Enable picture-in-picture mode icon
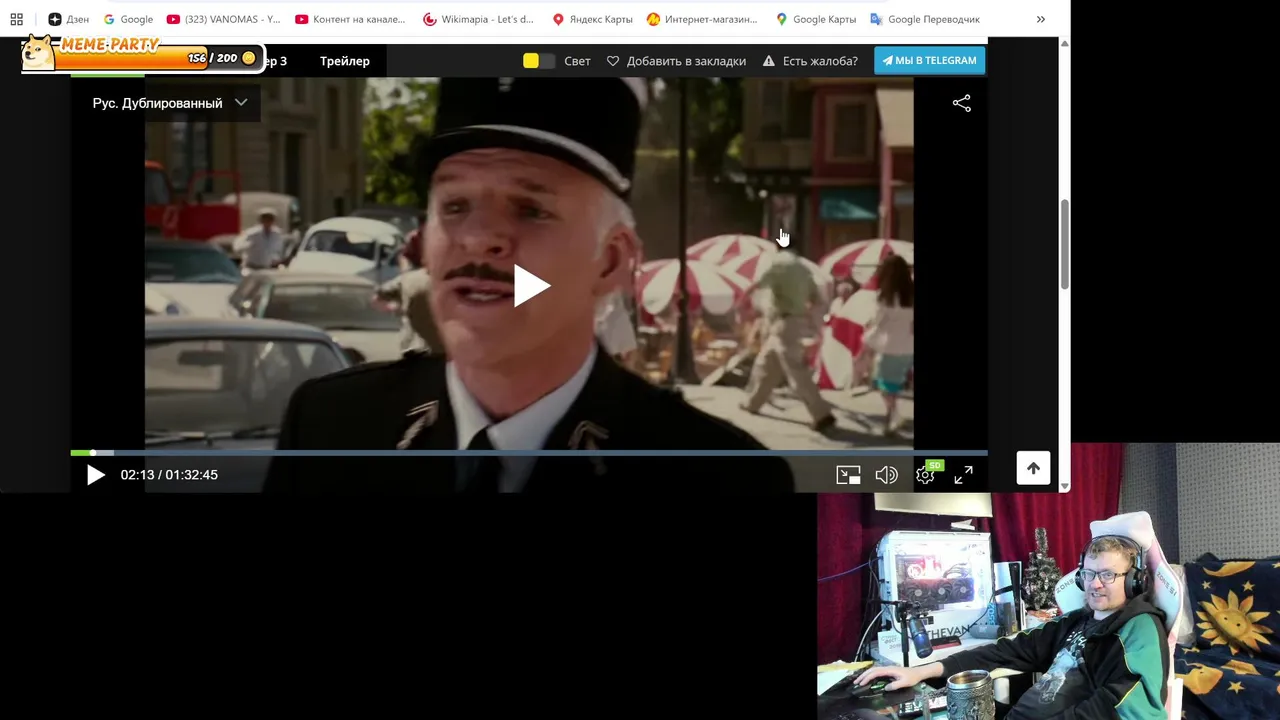This screenshot has width=1280, height=720. coord(848,475)
